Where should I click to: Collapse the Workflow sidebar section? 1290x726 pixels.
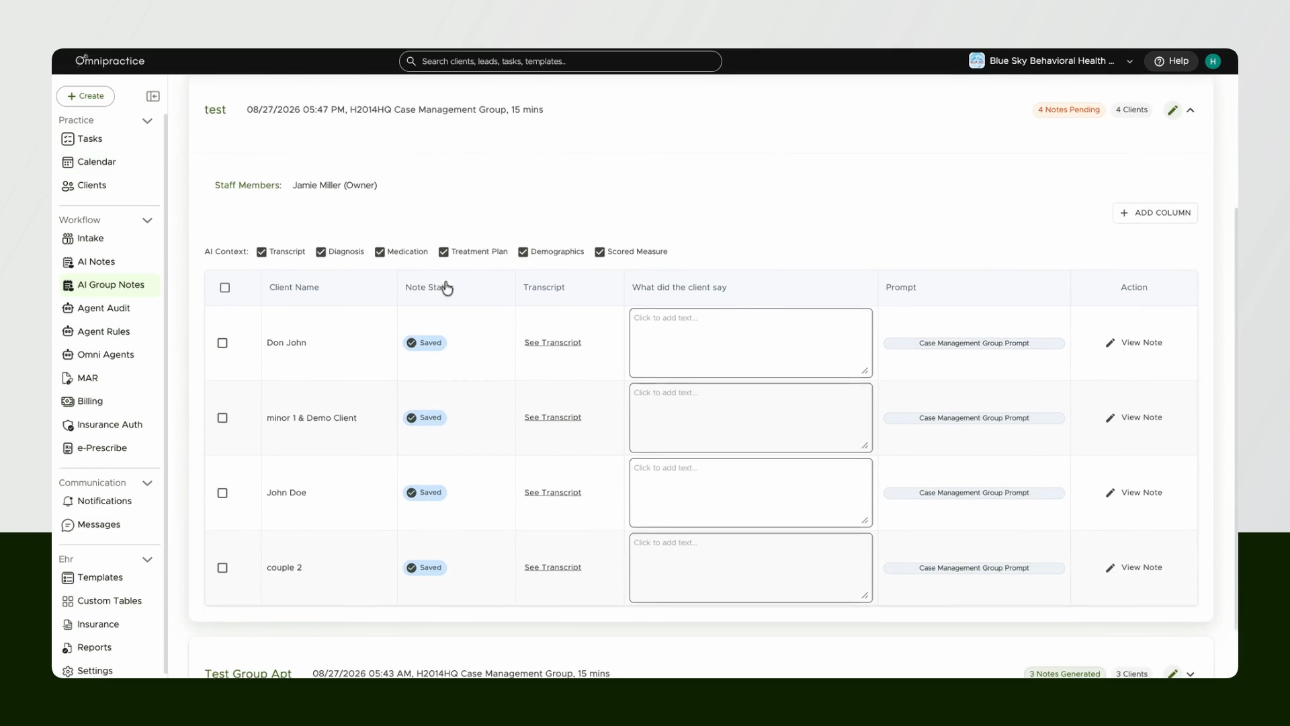(x=147, y=220)
